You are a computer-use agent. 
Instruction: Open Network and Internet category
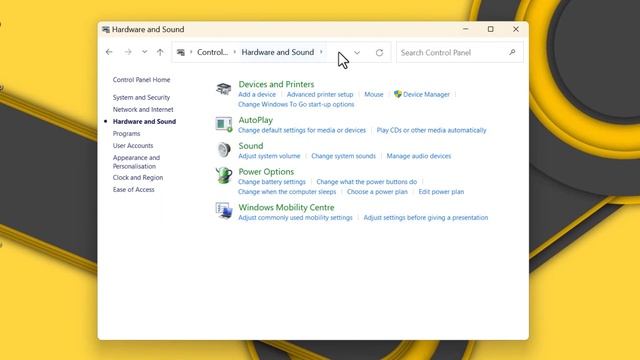143,109
